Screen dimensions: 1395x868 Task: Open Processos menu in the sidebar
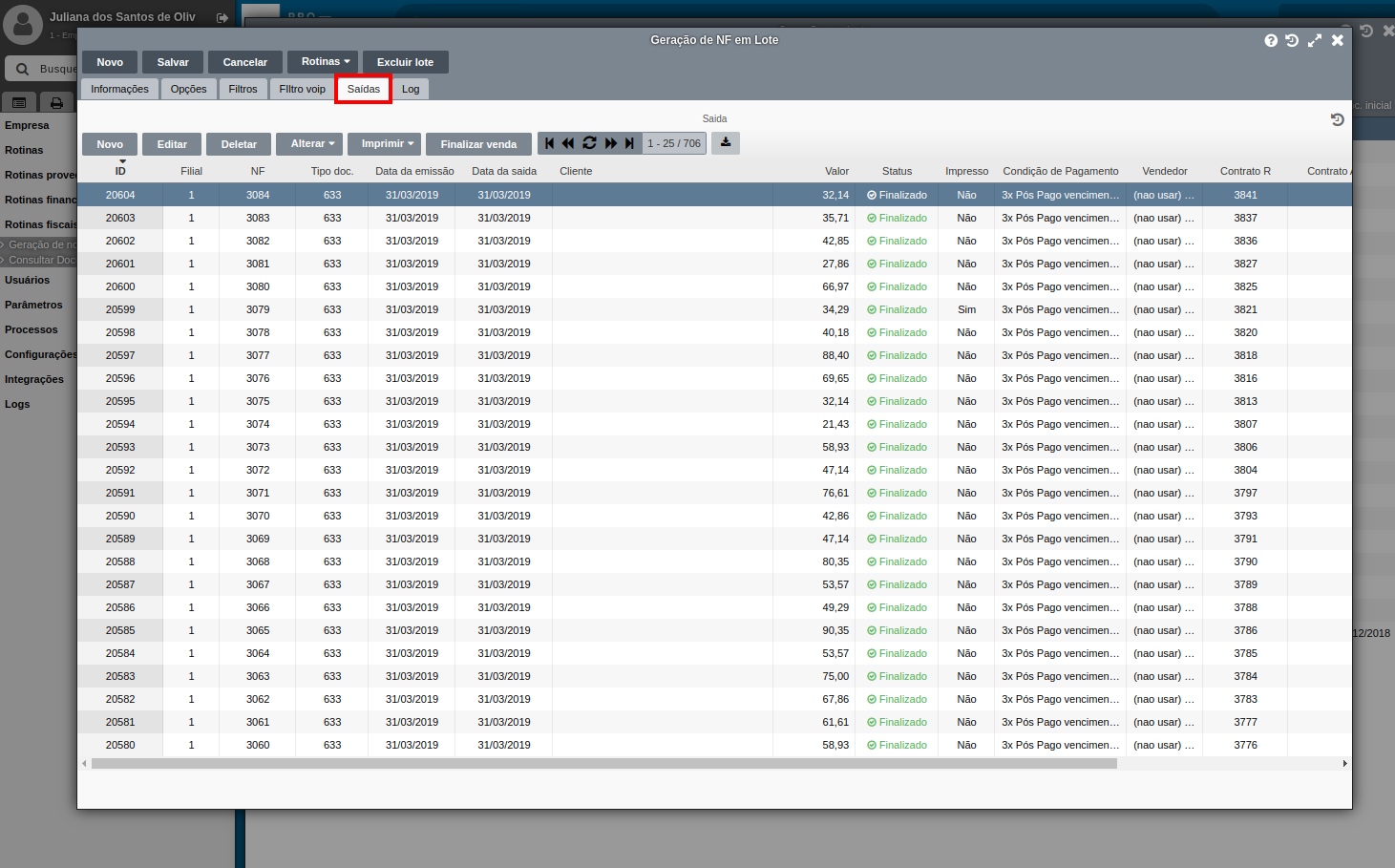click(x=31, y=329)
